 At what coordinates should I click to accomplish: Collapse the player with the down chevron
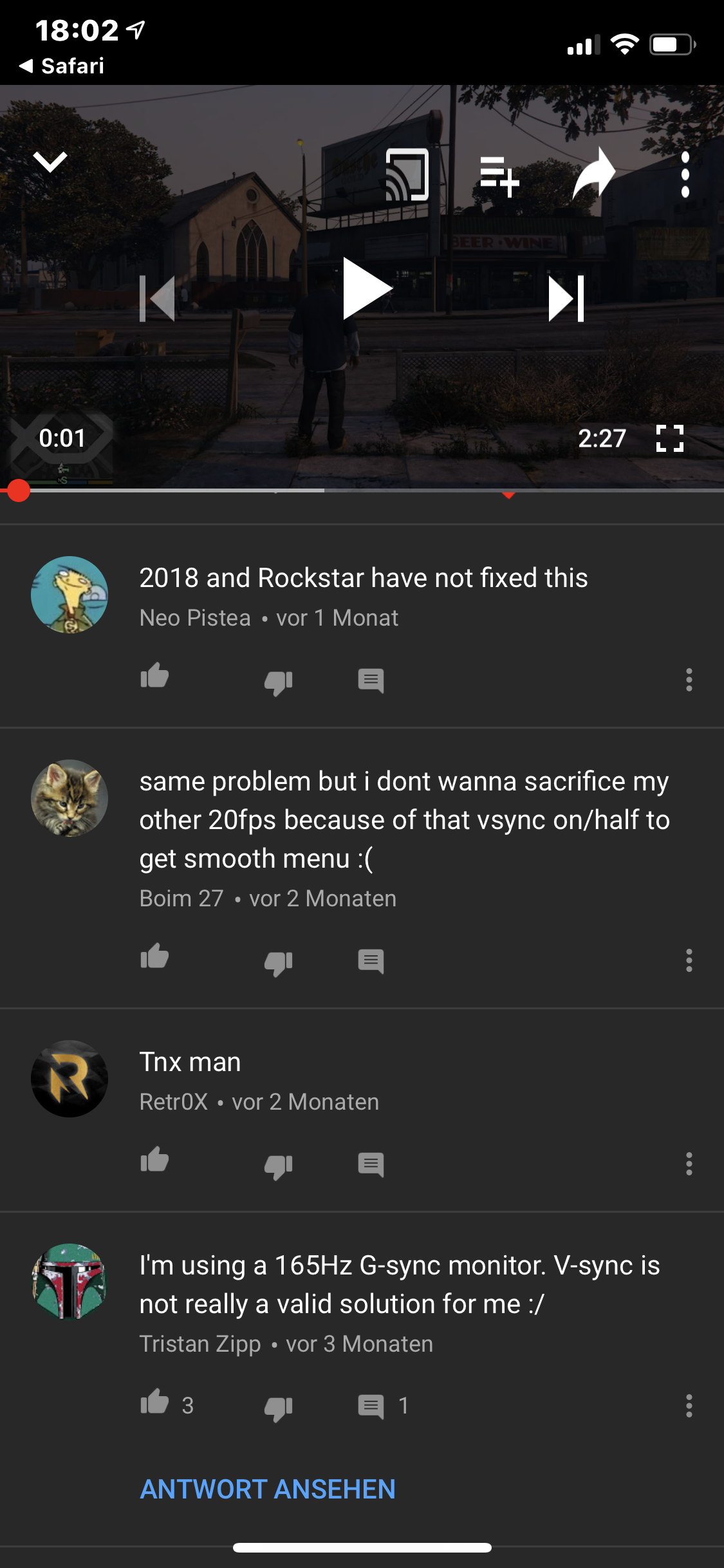coord(50,162)
